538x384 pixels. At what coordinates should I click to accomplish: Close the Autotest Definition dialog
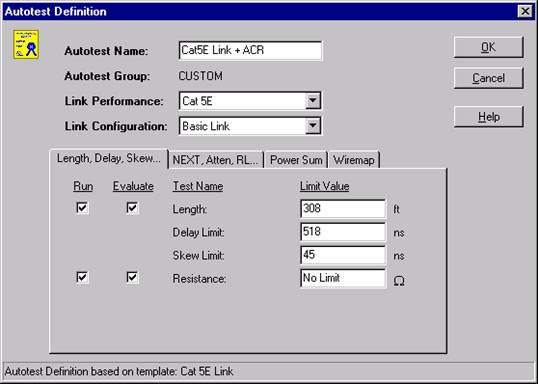coord(525,11)
